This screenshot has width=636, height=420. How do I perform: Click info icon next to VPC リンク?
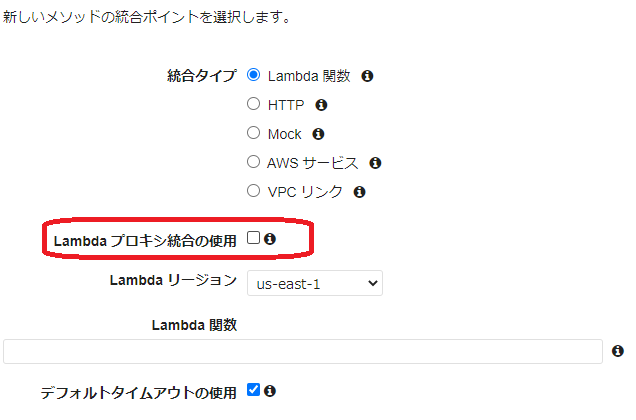coord(359,191)
